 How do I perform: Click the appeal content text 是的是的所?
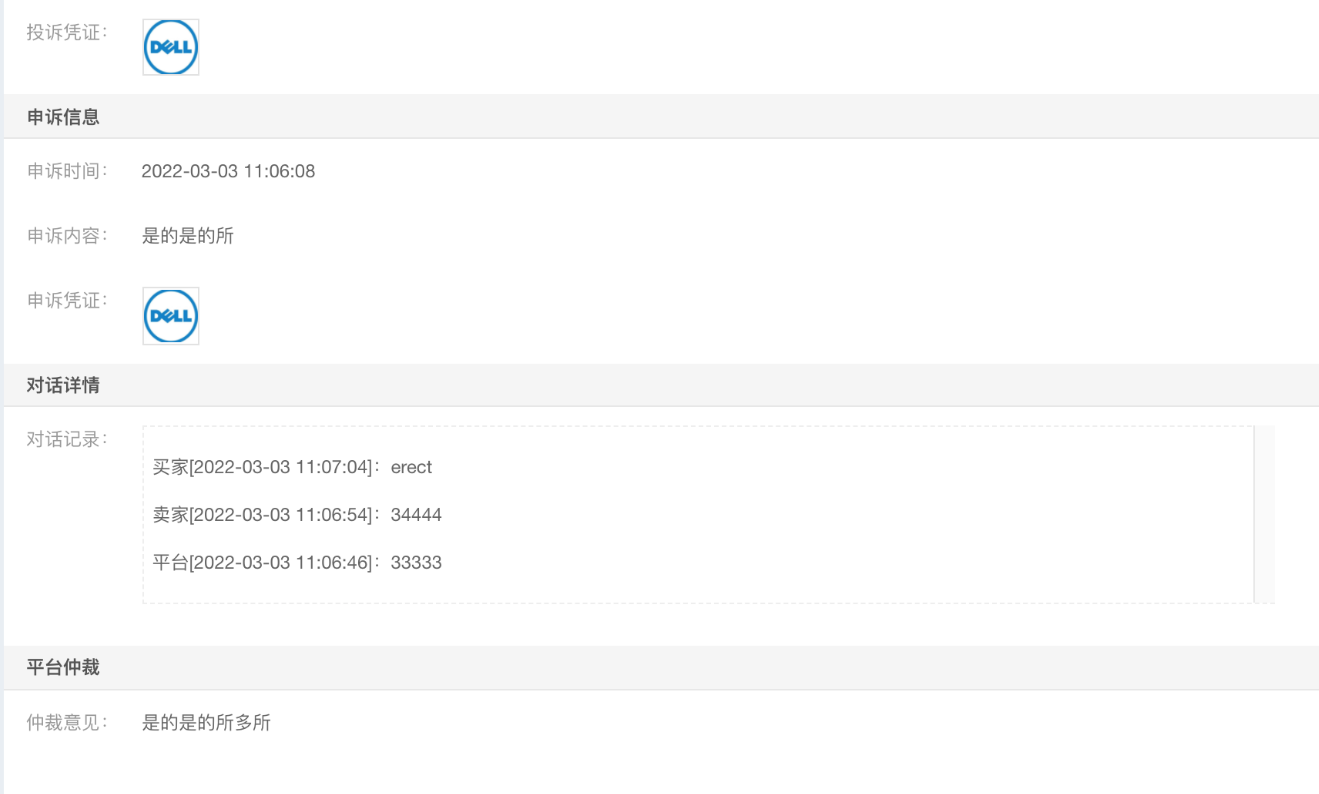(188, 237)
